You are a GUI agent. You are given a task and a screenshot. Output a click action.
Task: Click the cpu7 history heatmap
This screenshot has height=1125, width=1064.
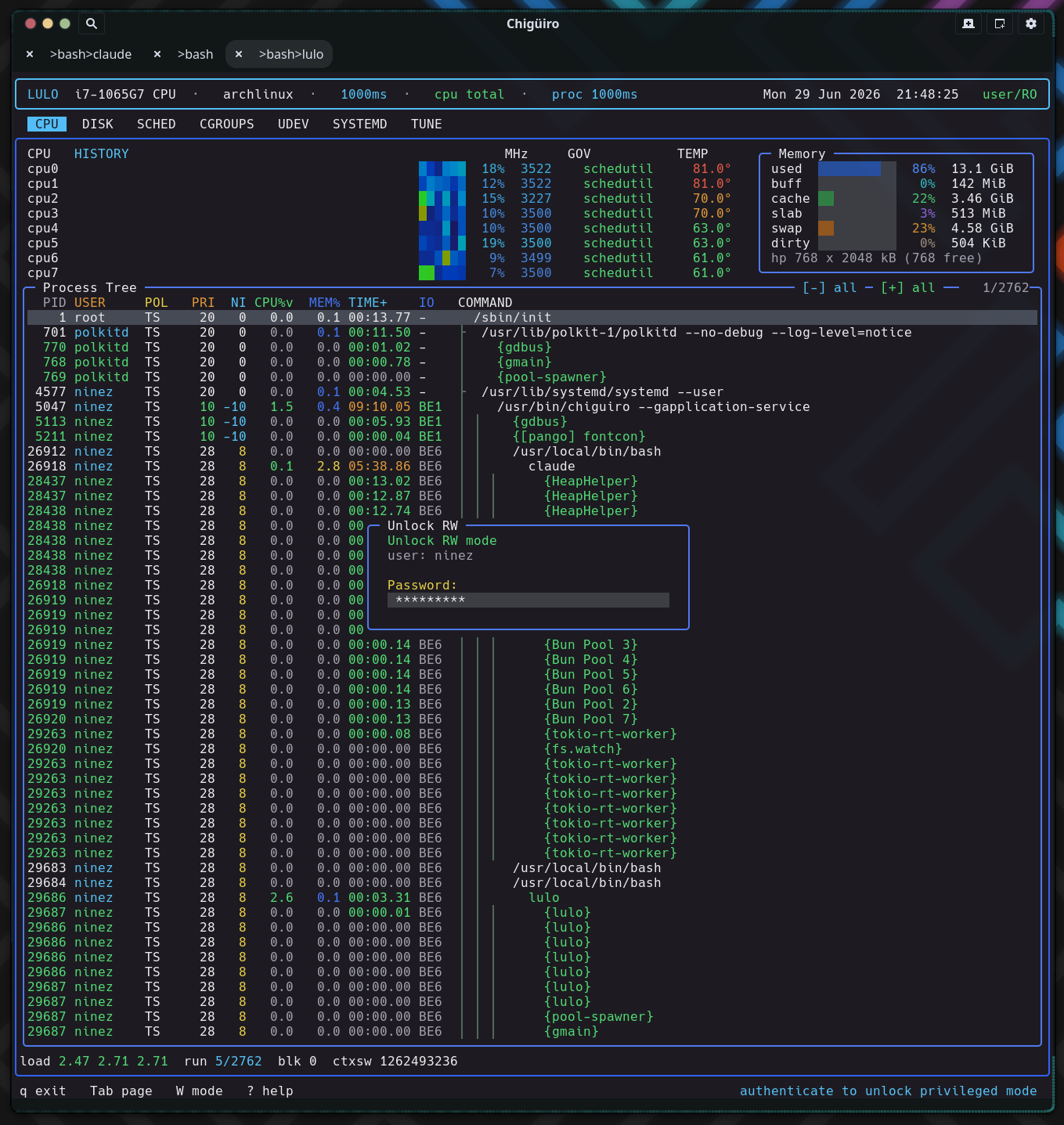pos(442,272)
